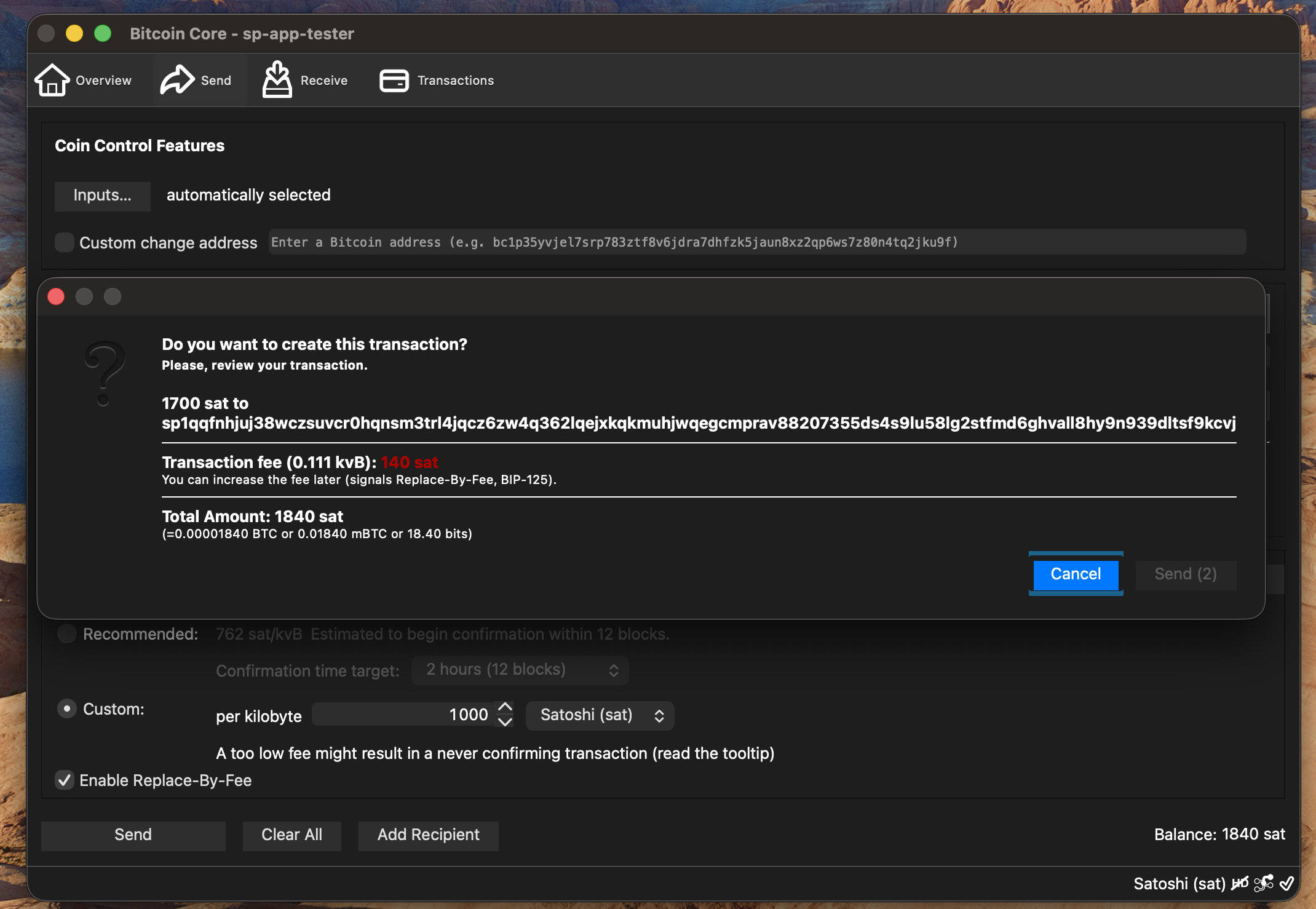Enable the Custom change address checkbox
1316x909 pixels.
[x=64, y=242]
